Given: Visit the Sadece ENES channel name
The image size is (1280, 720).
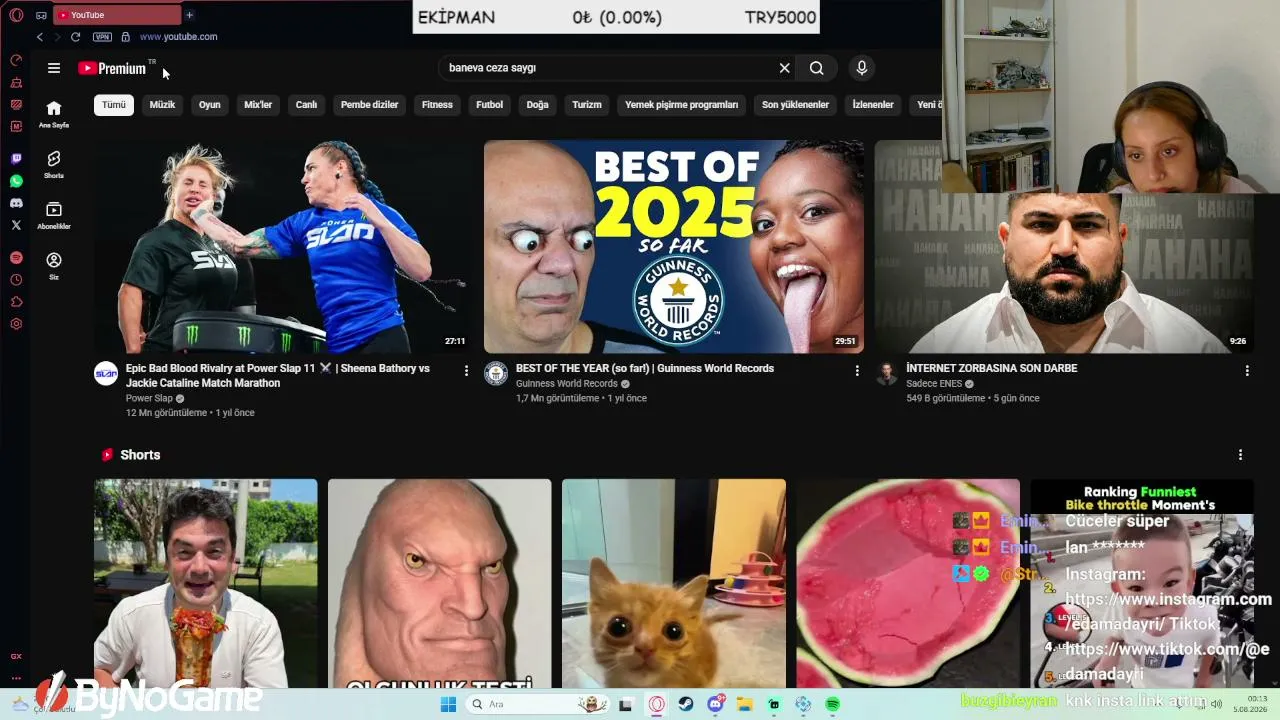Looking at the screenshot, I should coord(934,384).
